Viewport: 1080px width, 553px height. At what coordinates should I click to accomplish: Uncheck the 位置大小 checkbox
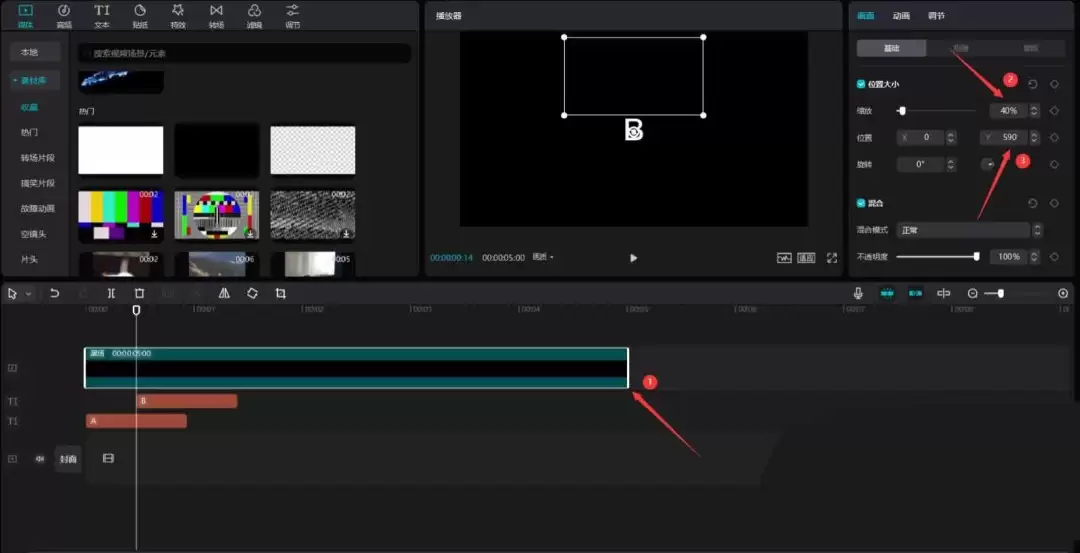pos(861,85)
